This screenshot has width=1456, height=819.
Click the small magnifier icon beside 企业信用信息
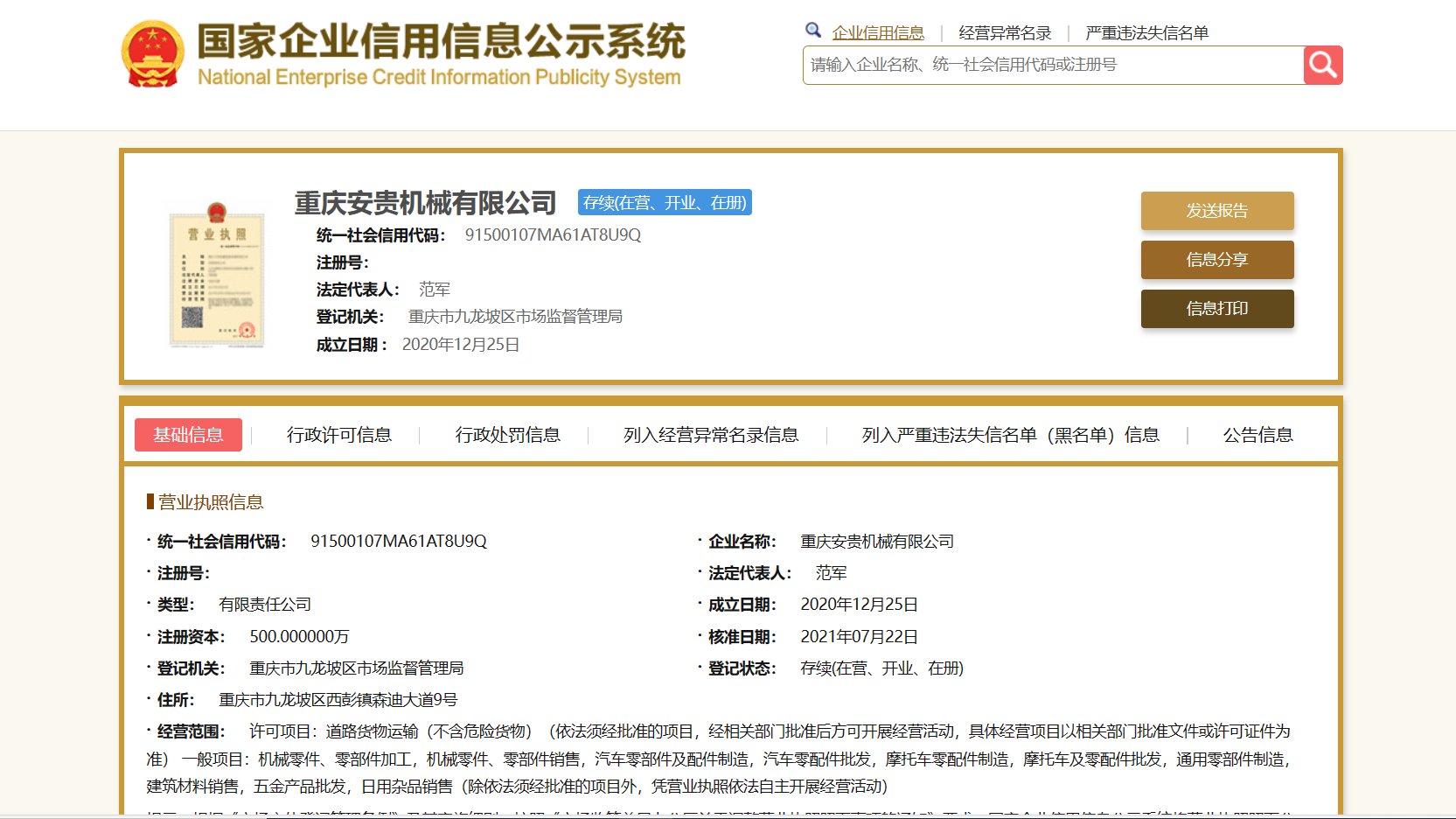tap(813, 31)
